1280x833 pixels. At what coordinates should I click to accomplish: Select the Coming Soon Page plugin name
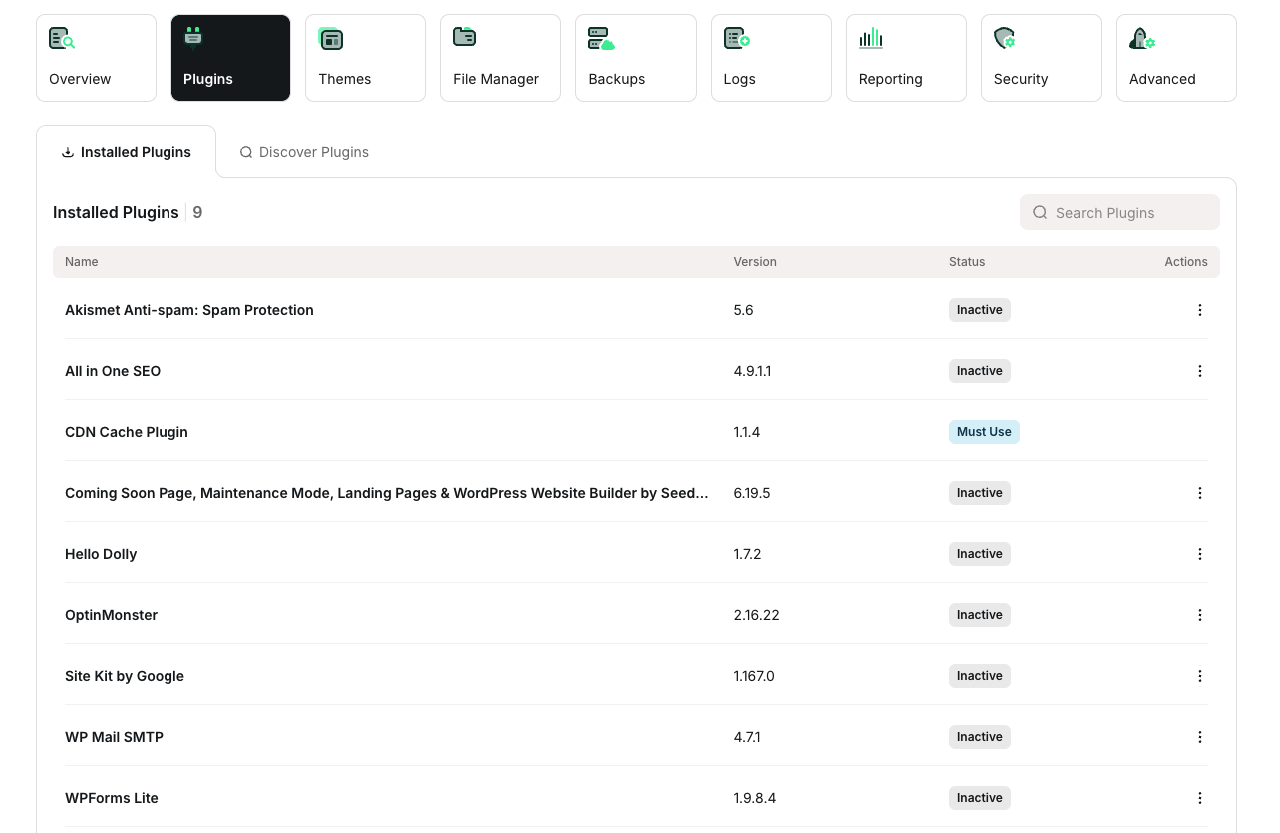tap(387, 493)
